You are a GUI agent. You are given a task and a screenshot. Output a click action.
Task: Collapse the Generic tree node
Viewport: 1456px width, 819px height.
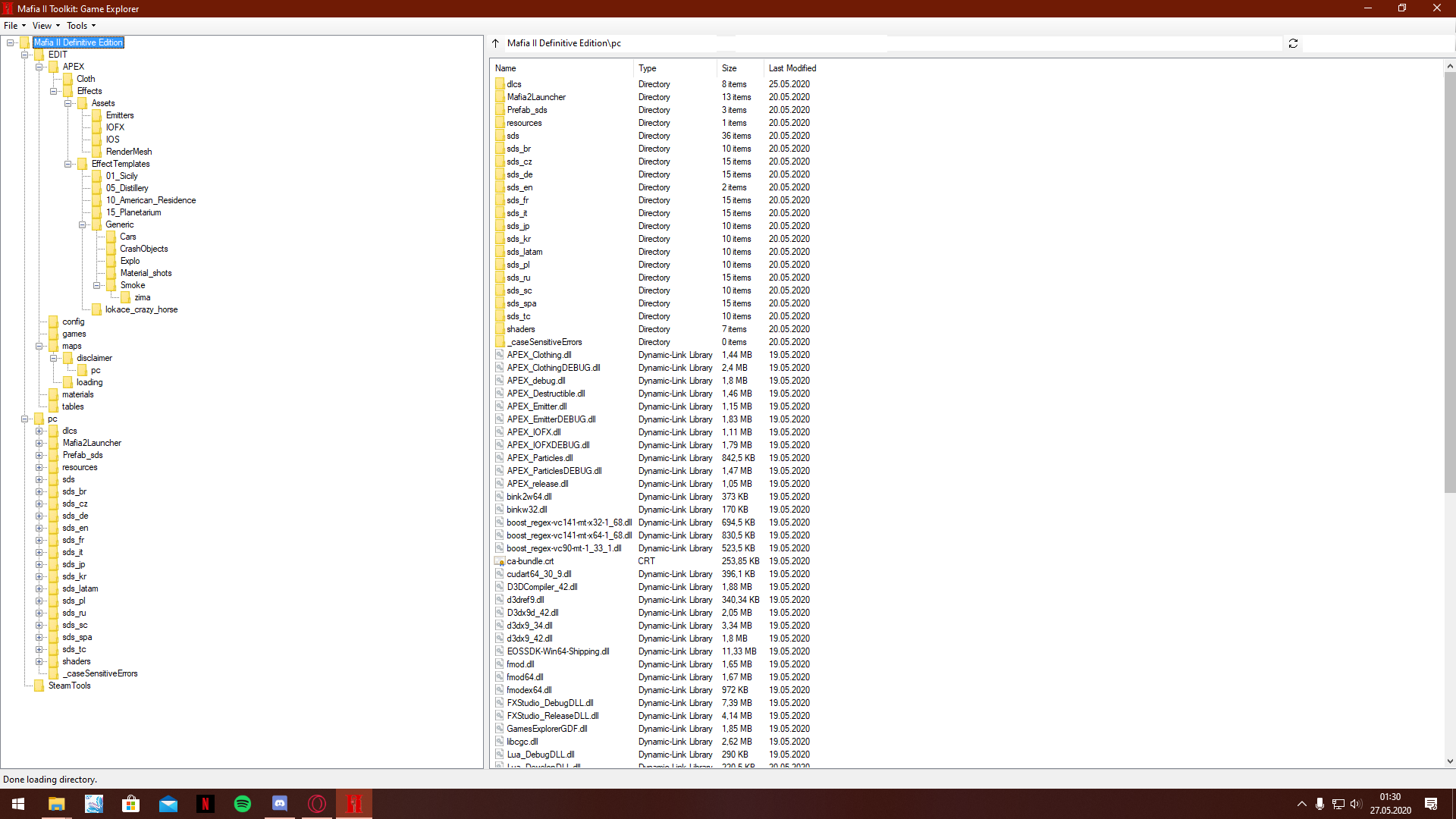pos(83,224)
